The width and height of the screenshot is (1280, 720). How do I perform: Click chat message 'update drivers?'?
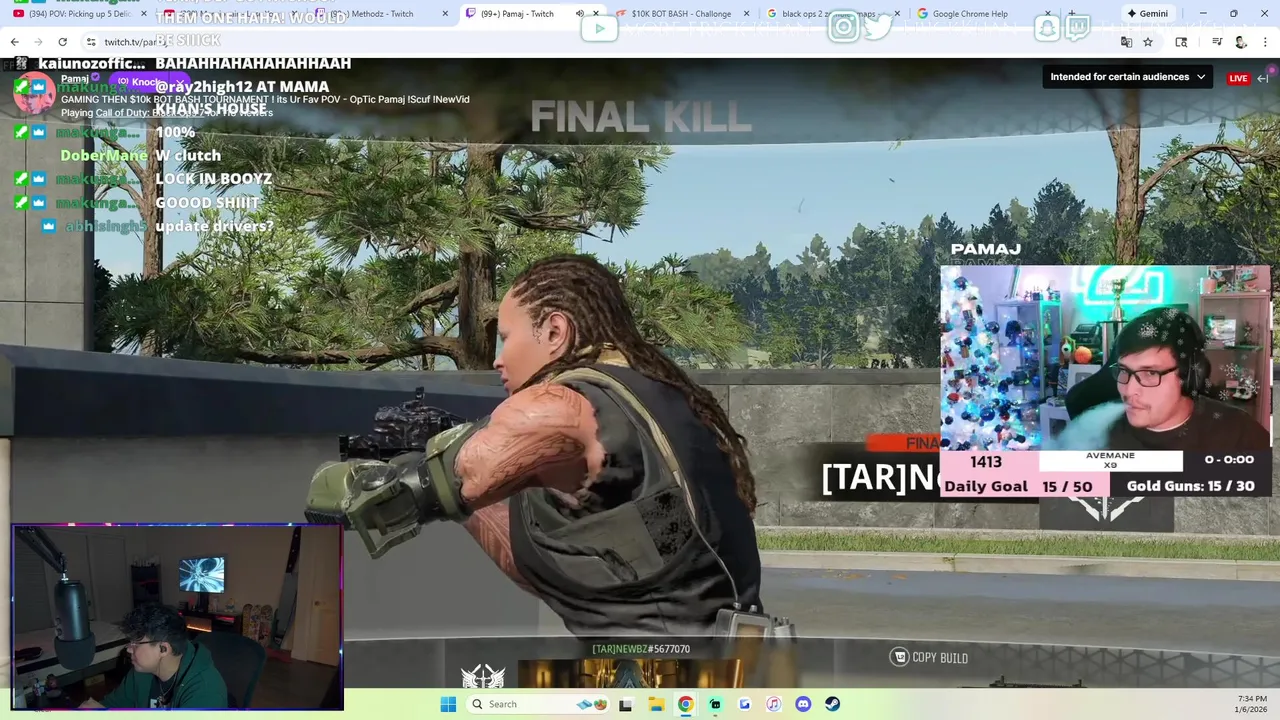click(x=214, y=226)
